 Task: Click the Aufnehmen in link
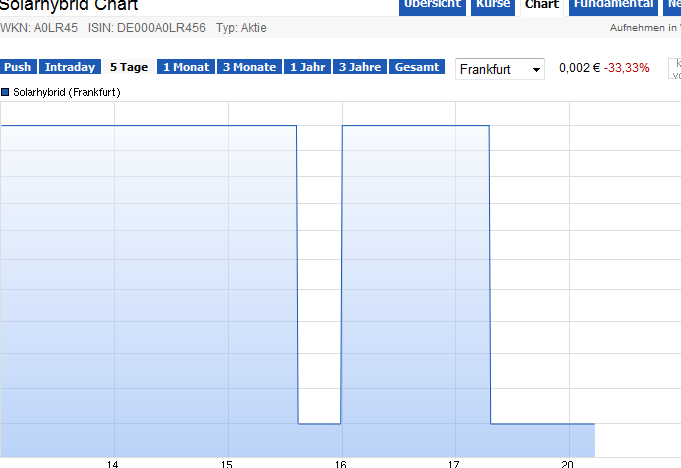[644, 28]
